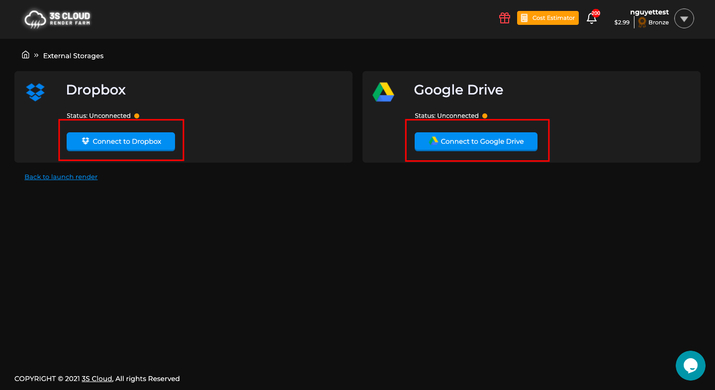Follow the Back to launch render link
Viewport: 715px width, 390px height.
tap(61, 177)
